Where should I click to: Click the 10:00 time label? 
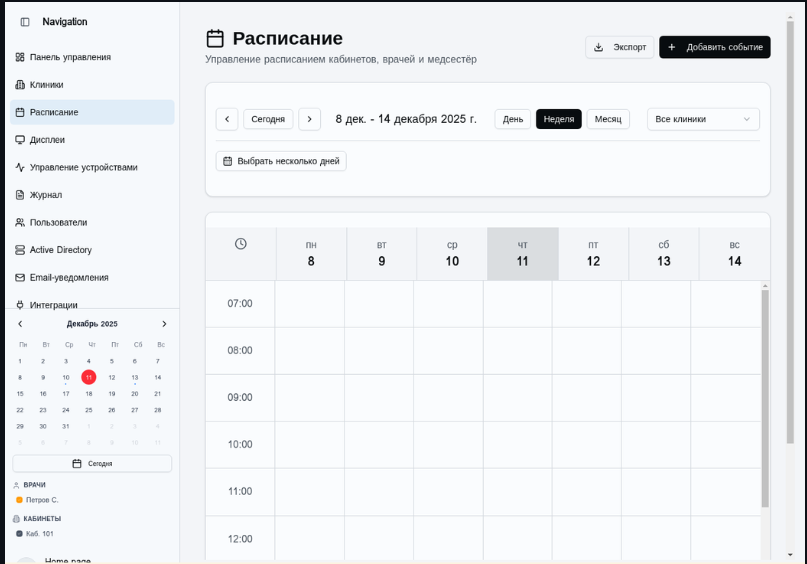click(x=240, y=445)
